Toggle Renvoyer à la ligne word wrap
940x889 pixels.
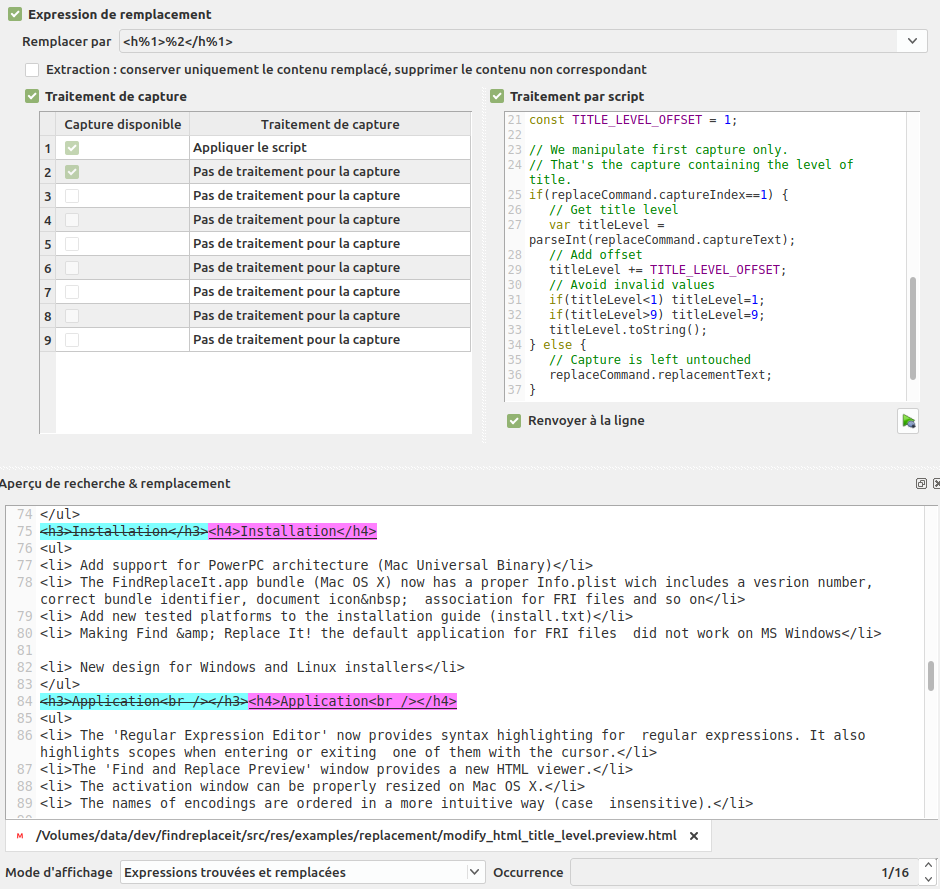514,421
